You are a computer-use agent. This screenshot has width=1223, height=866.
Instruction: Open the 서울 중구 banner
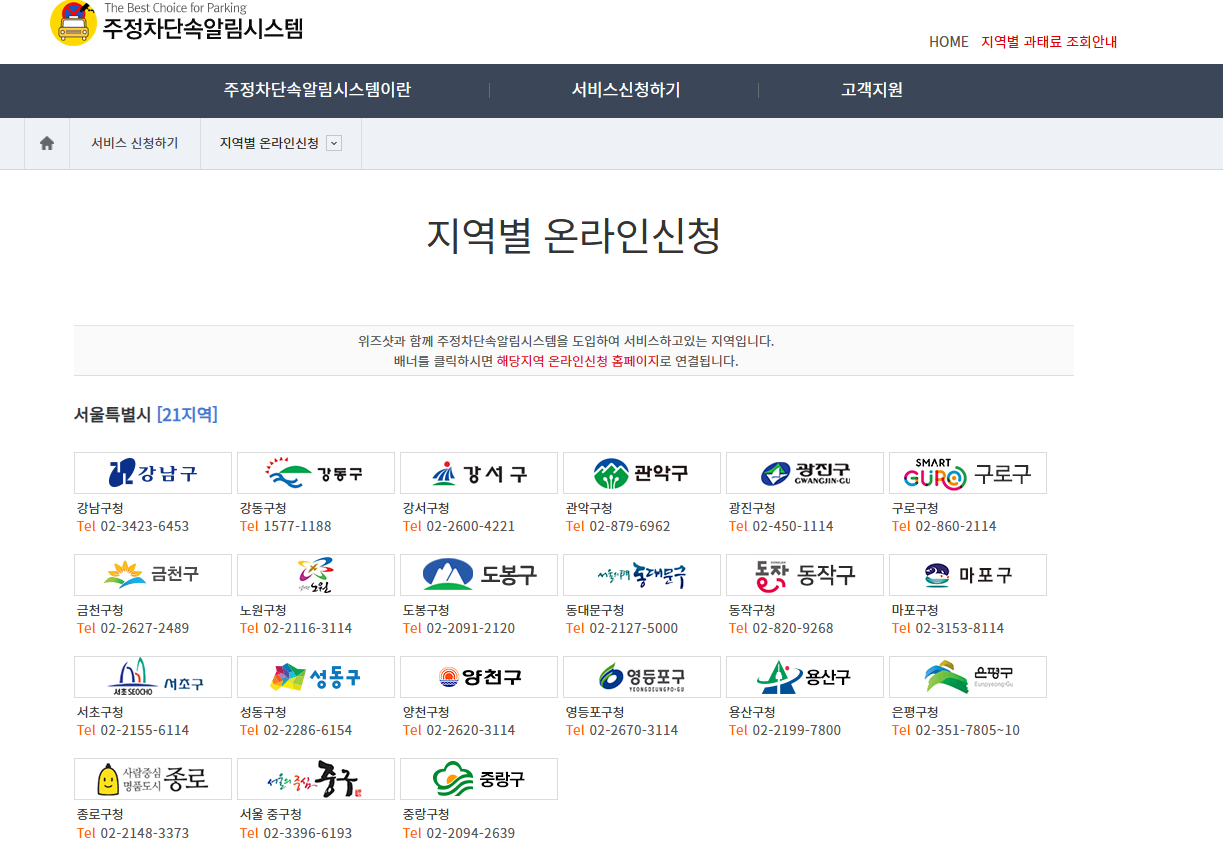tap(316, 779)
